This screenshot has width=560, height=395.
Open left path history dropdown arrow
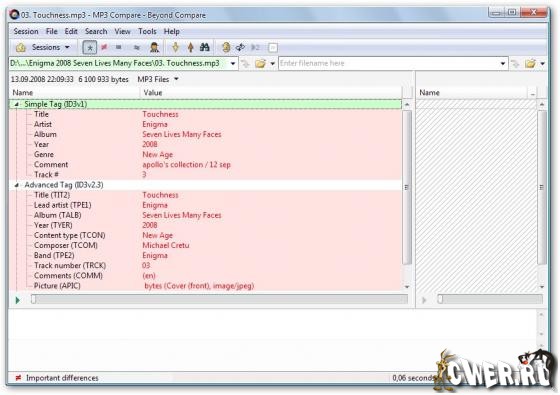[x=233, y=64]
